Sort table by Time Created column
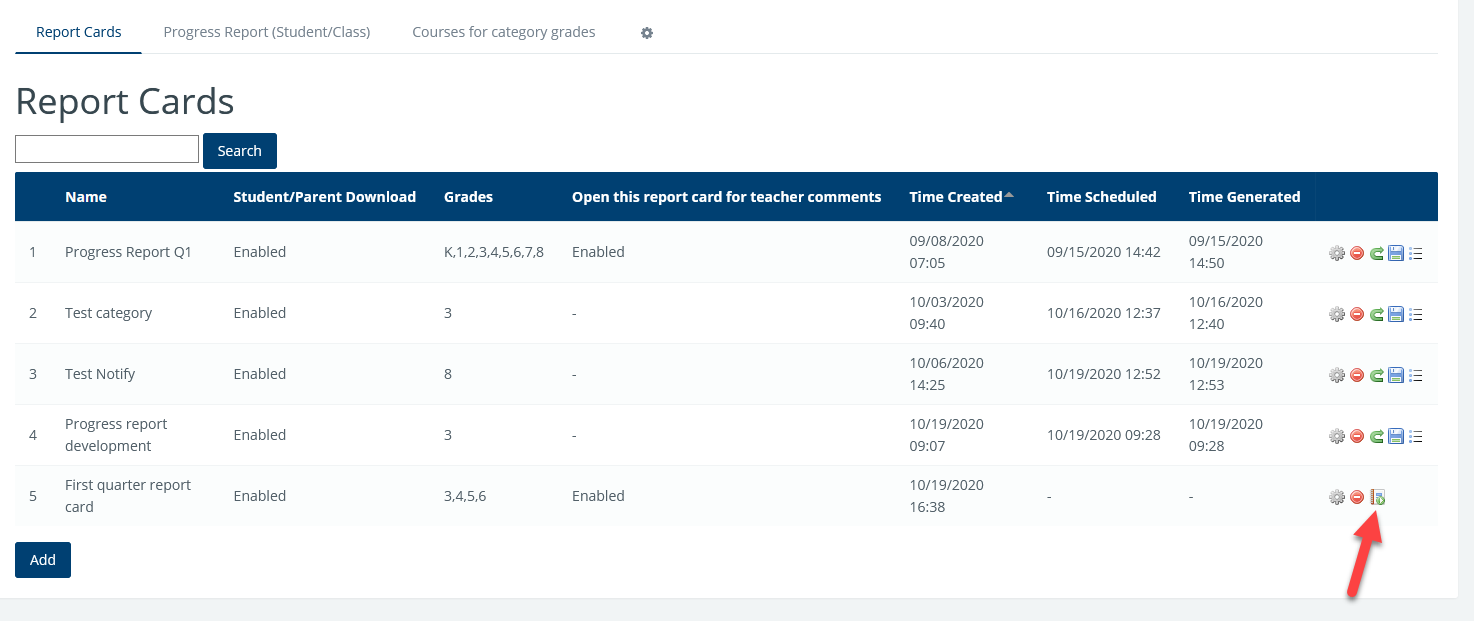This screenshot has width=1474, height=621. click(x=955, y=197)
